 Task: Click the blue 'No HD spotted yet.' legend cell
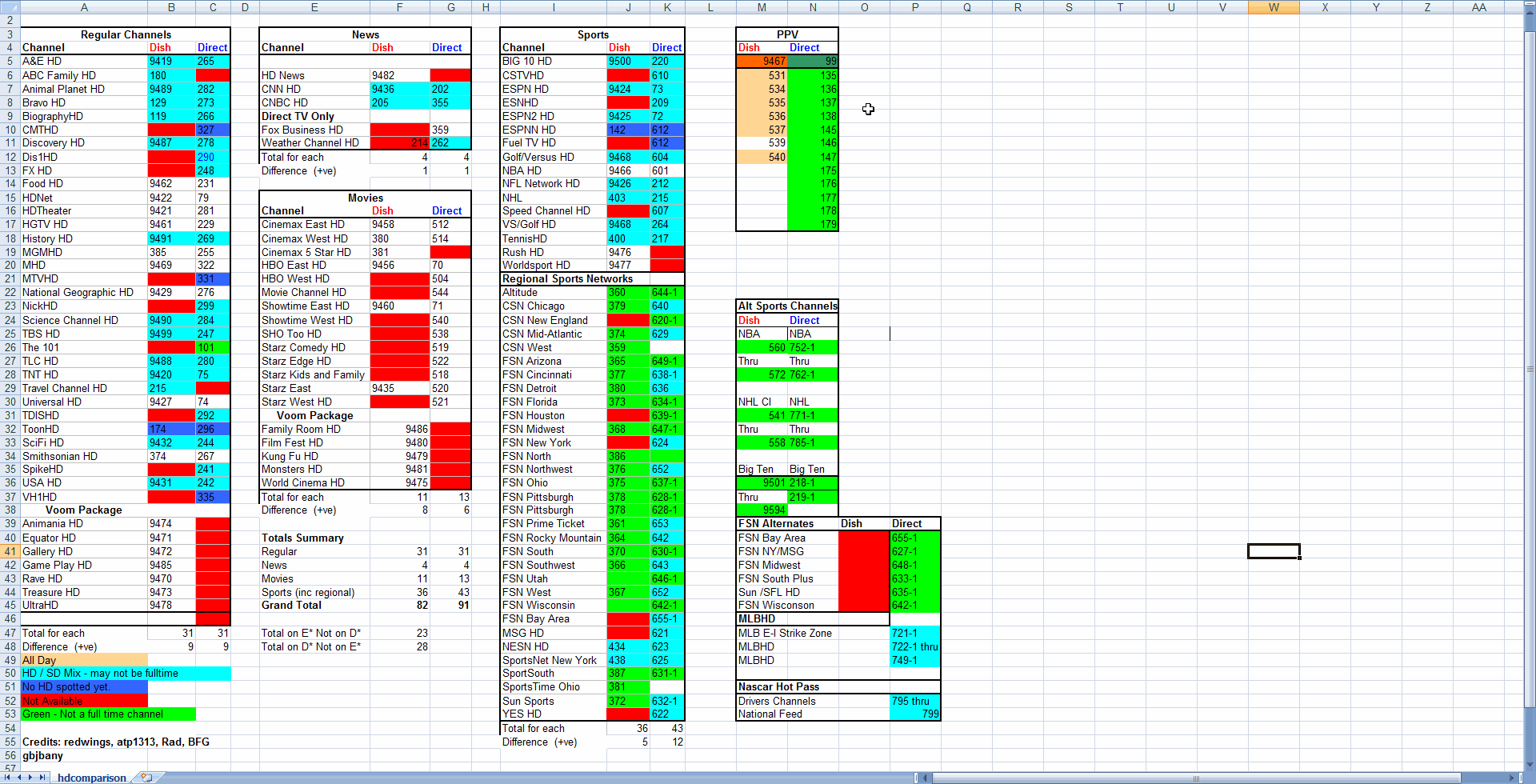pyautogui.click(x=83, y=686)
